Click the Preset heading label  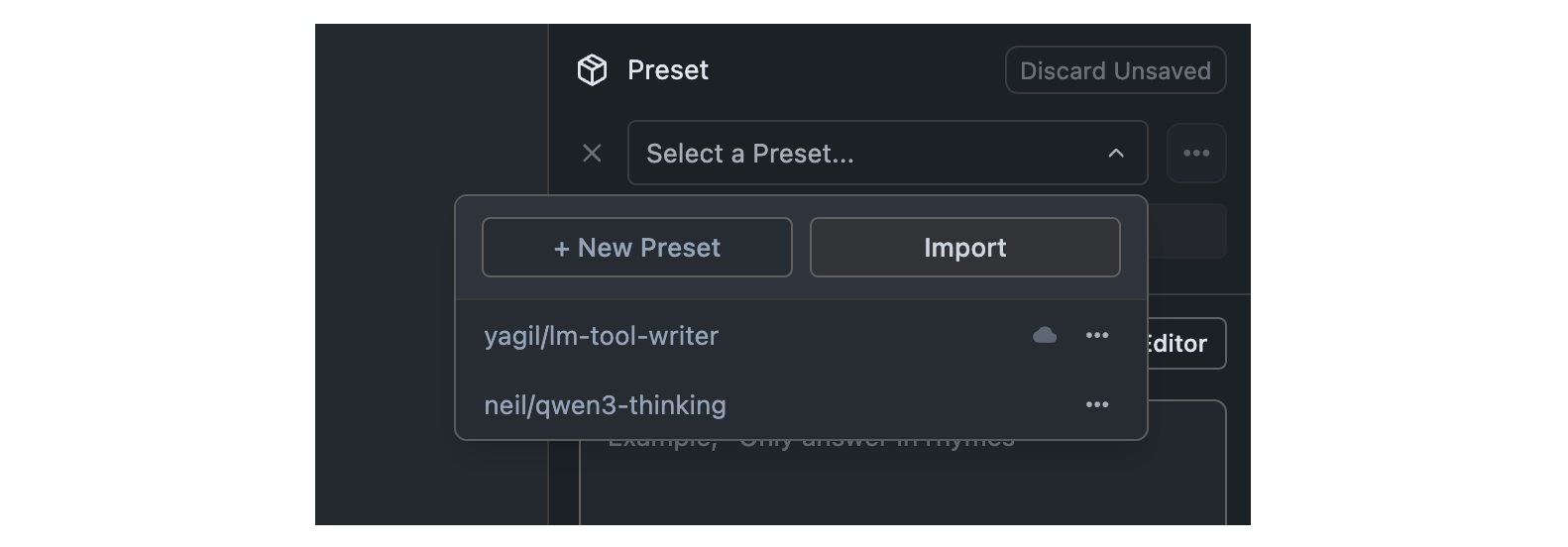(x=668, y=70)
